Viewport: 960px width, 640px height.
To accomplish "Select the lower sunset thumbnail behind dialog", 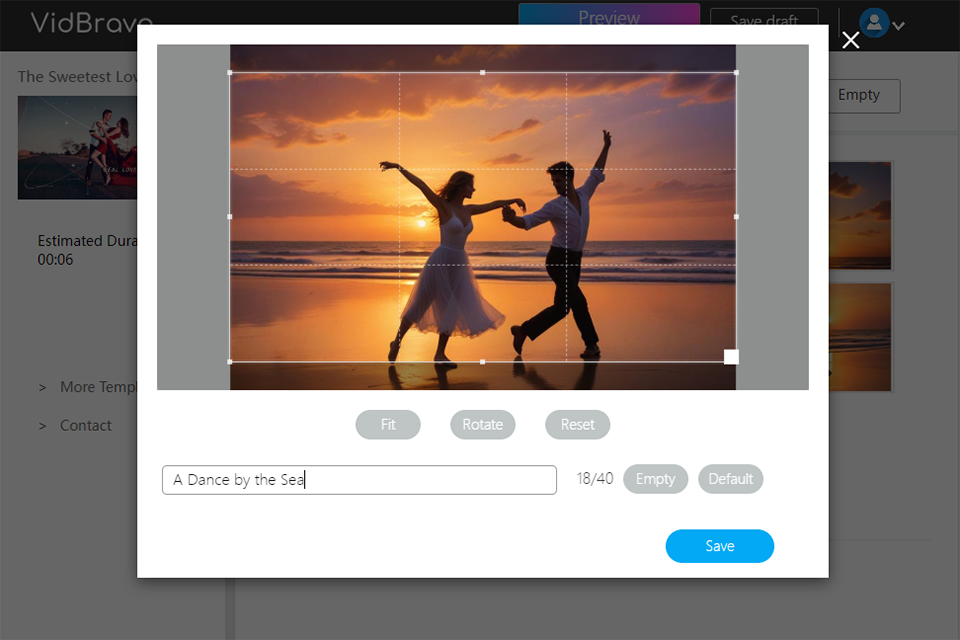I will (x=860, y=337).
